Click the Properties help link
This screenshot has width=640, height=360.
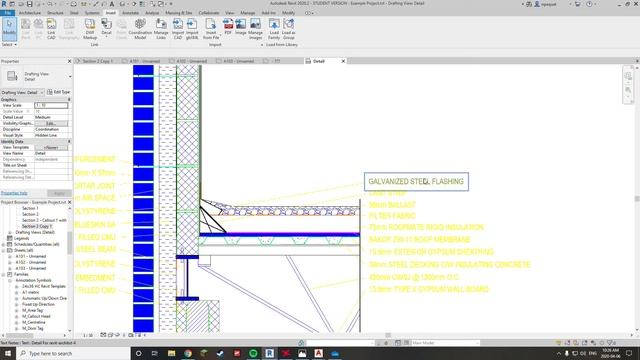point(14,193)
